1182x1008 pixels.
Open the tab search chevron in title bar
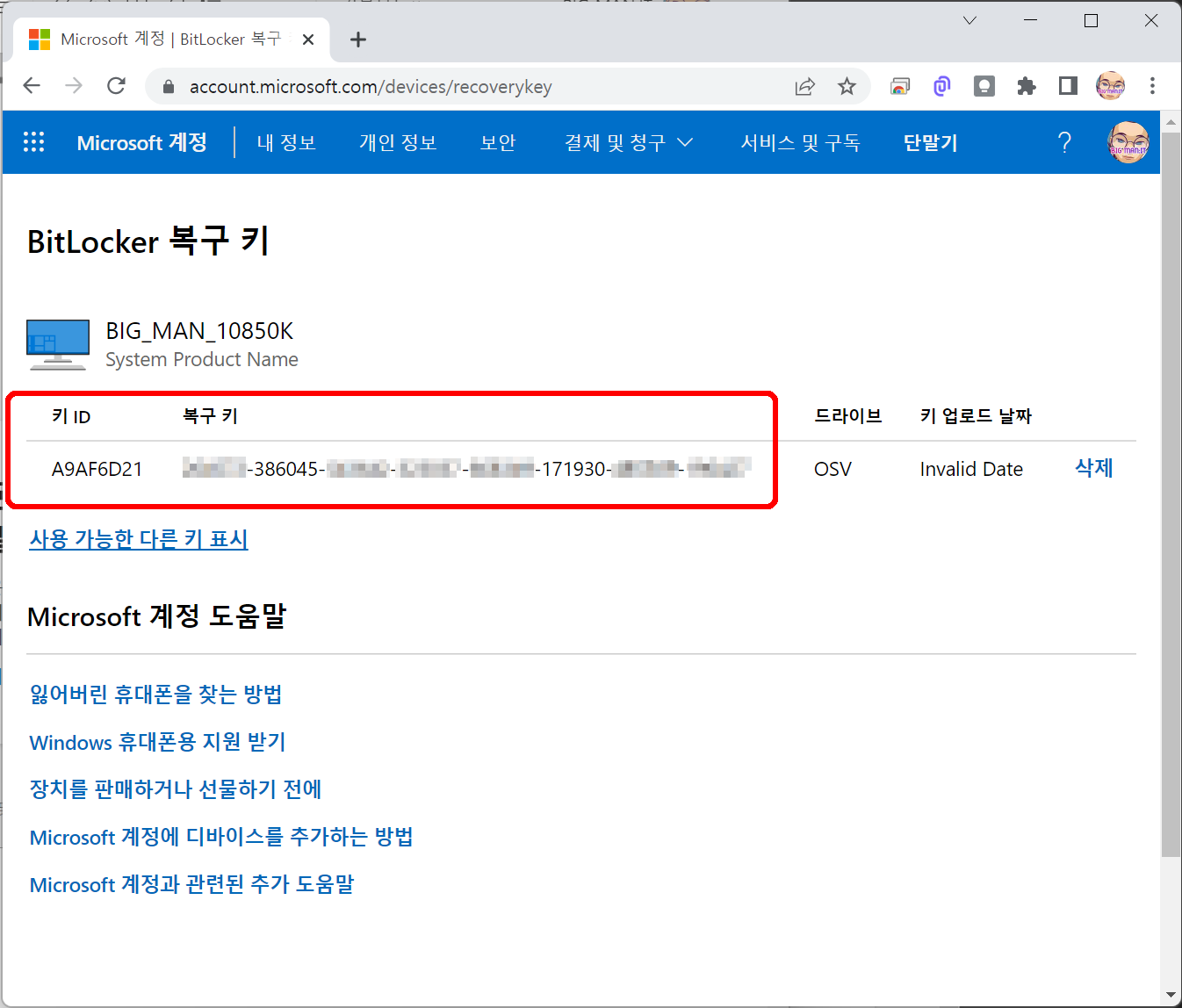click(x=969, y=20)
